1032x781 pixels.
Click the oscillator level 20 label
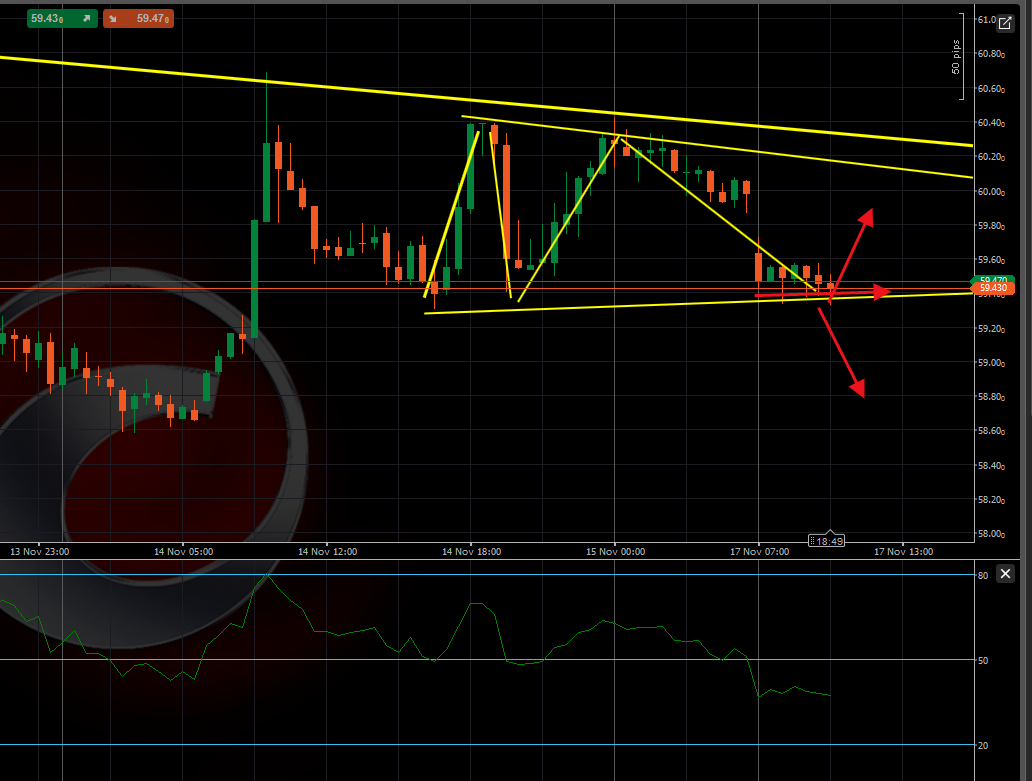[x=983, y=745]
